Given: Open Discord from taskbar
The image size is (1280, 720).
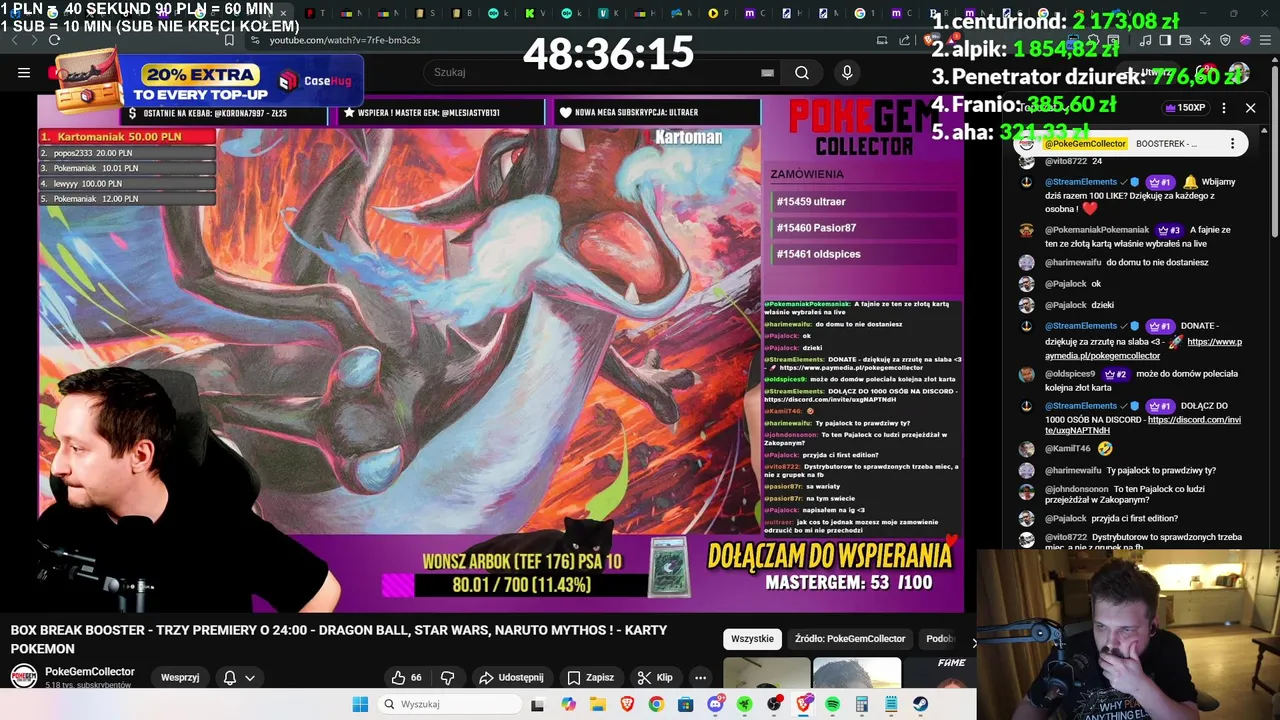Looking at the screenshot, I should (x=715, y=704).
